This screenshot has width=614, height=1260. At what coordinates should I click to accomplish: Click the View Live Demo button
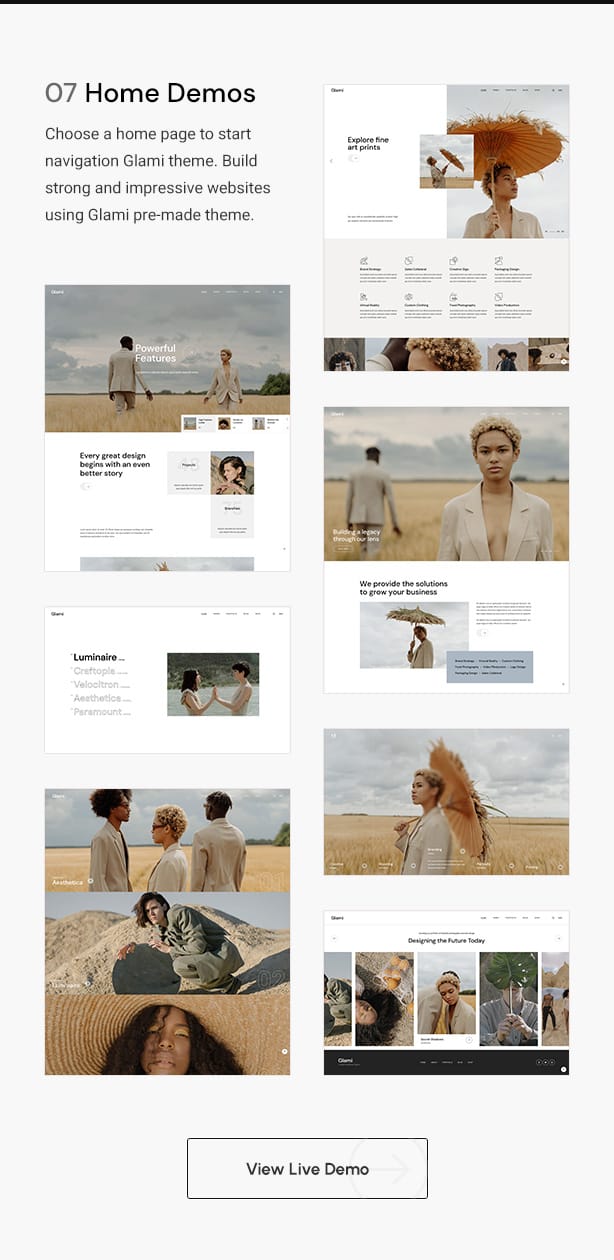point(307,1168)
